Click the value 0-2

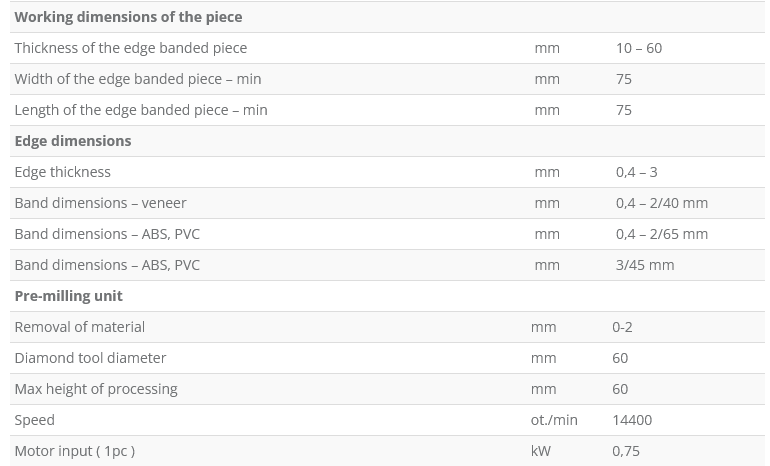pyautogui.click(x=622, y=327)
